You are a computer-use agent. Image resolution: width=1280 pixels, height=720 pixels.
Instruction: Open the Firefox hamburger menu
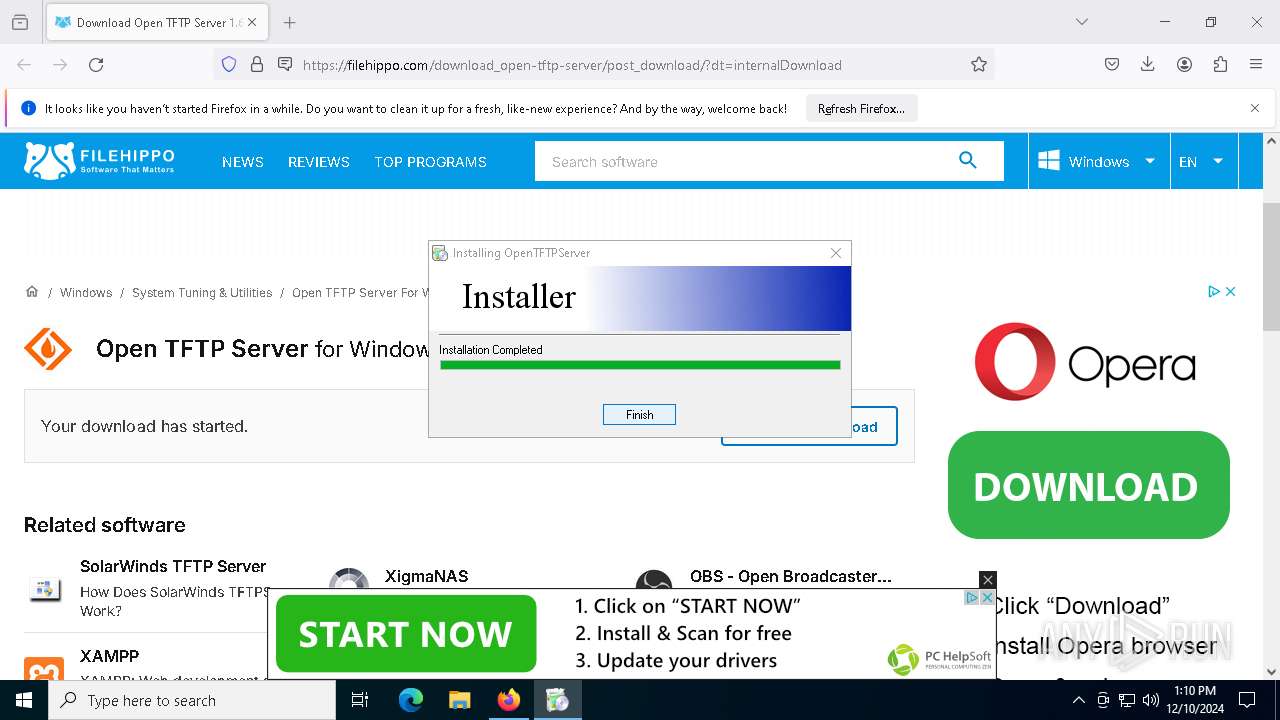point(1256,65)
